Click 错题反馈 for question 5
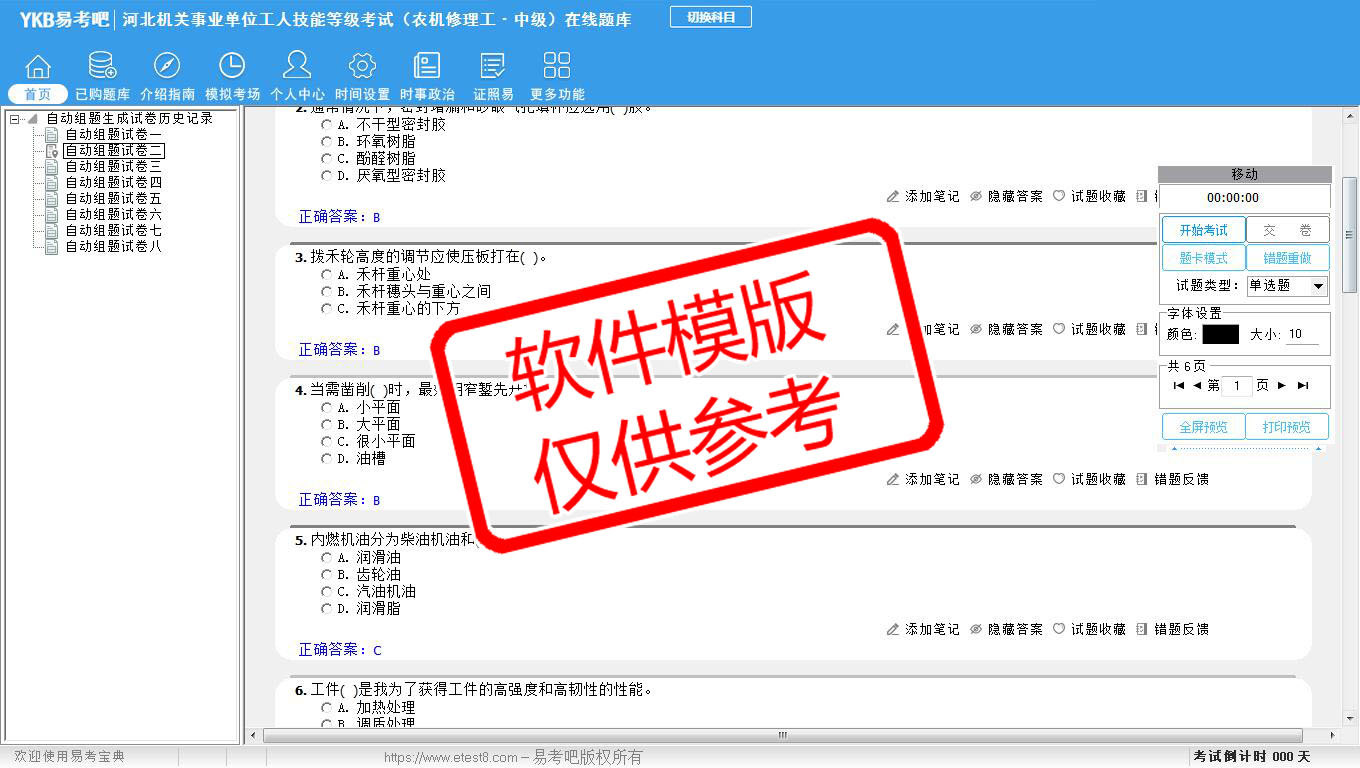The height and width of the screenshot is (768, 1360). tap(1172, 629)
